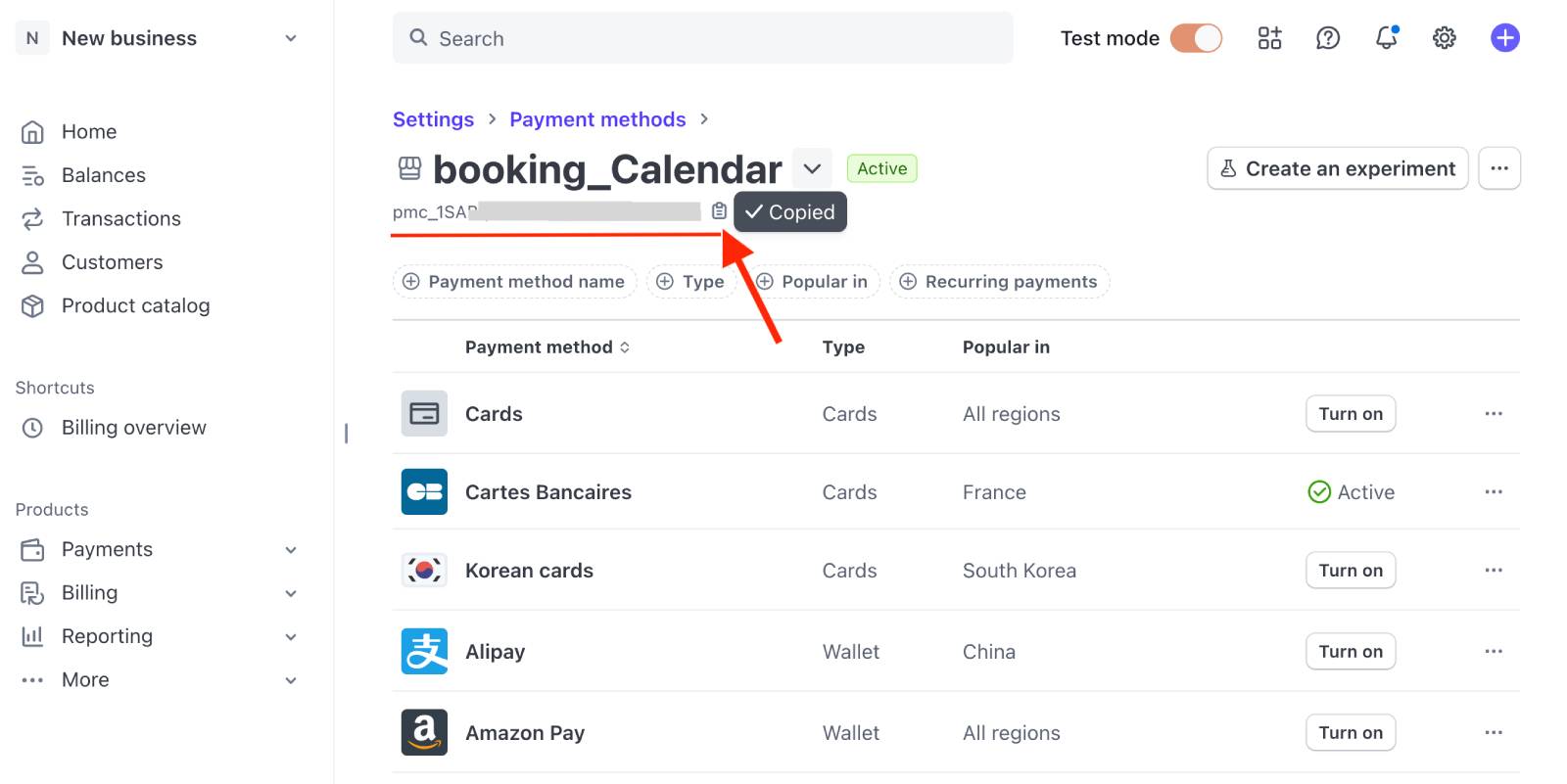The height and width of the screenshot is (784, 1567).
Task: Toggle Test mode switch
Action: [1196, 38]
